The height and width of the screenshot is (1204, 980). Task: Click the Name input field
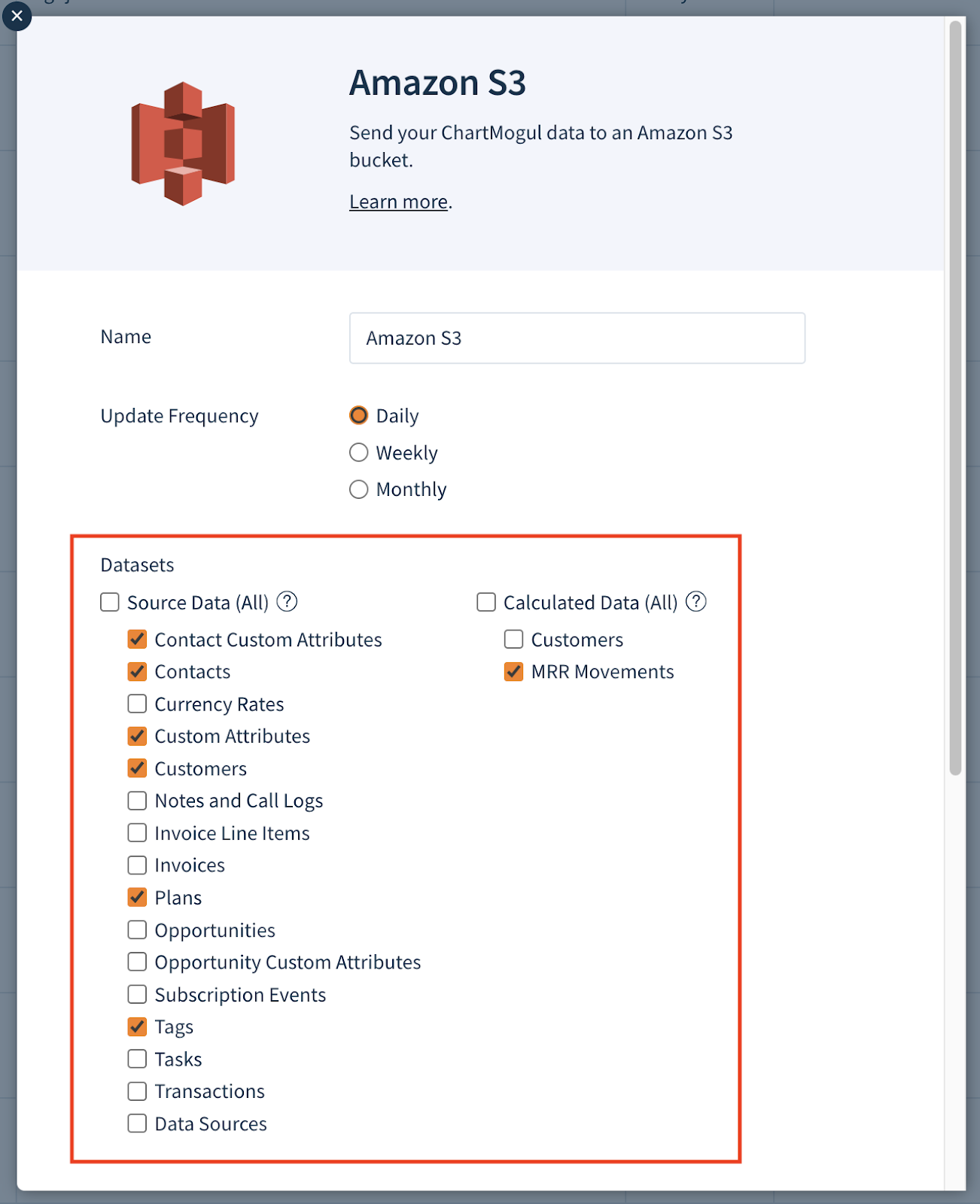coord(577,338)
